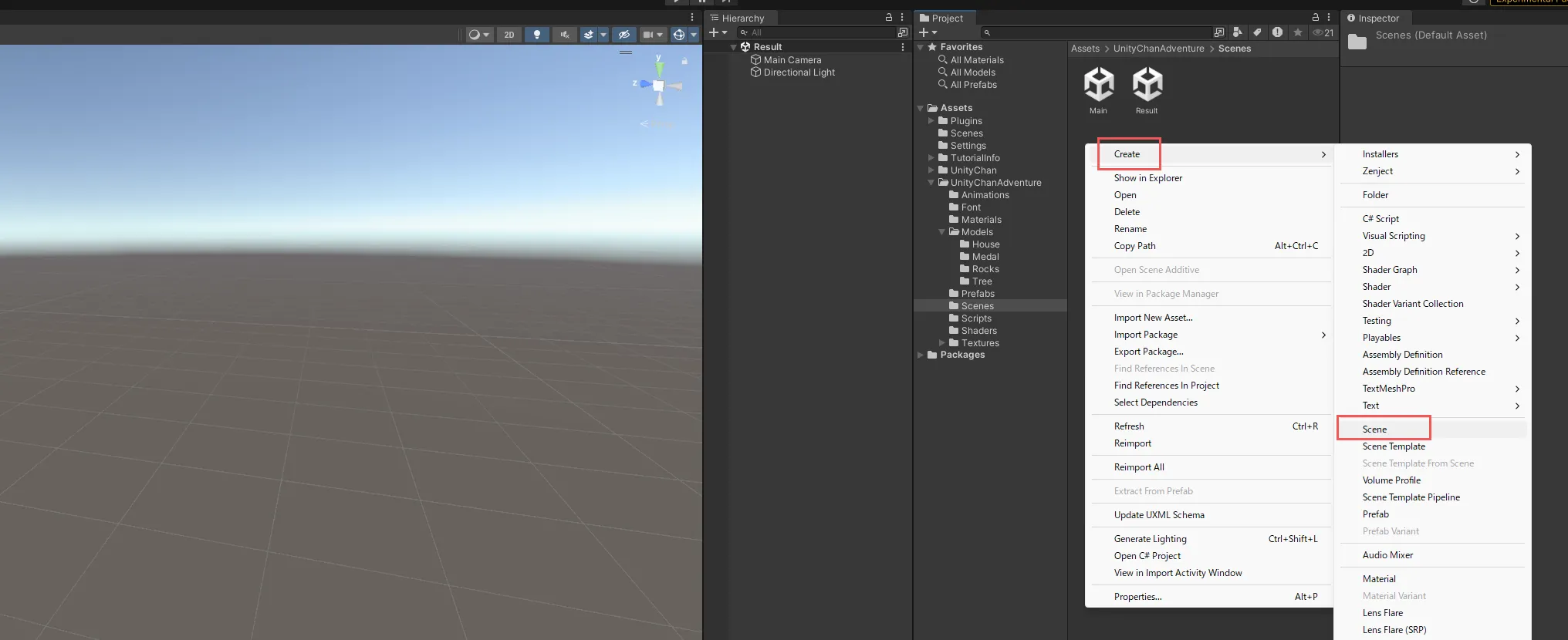
Task: Toggle hidden packages visibility eye counter
Action: (x=1323, y=32)
